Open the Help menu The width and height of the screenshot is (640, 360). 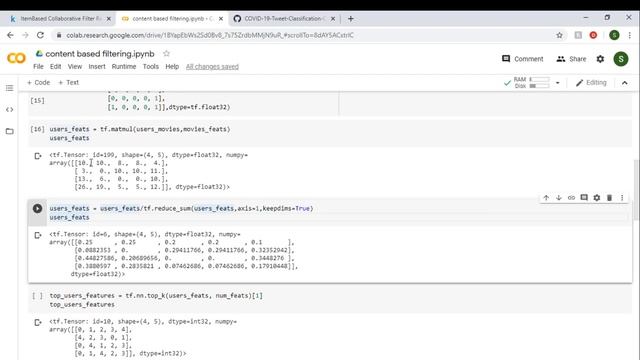172,67
